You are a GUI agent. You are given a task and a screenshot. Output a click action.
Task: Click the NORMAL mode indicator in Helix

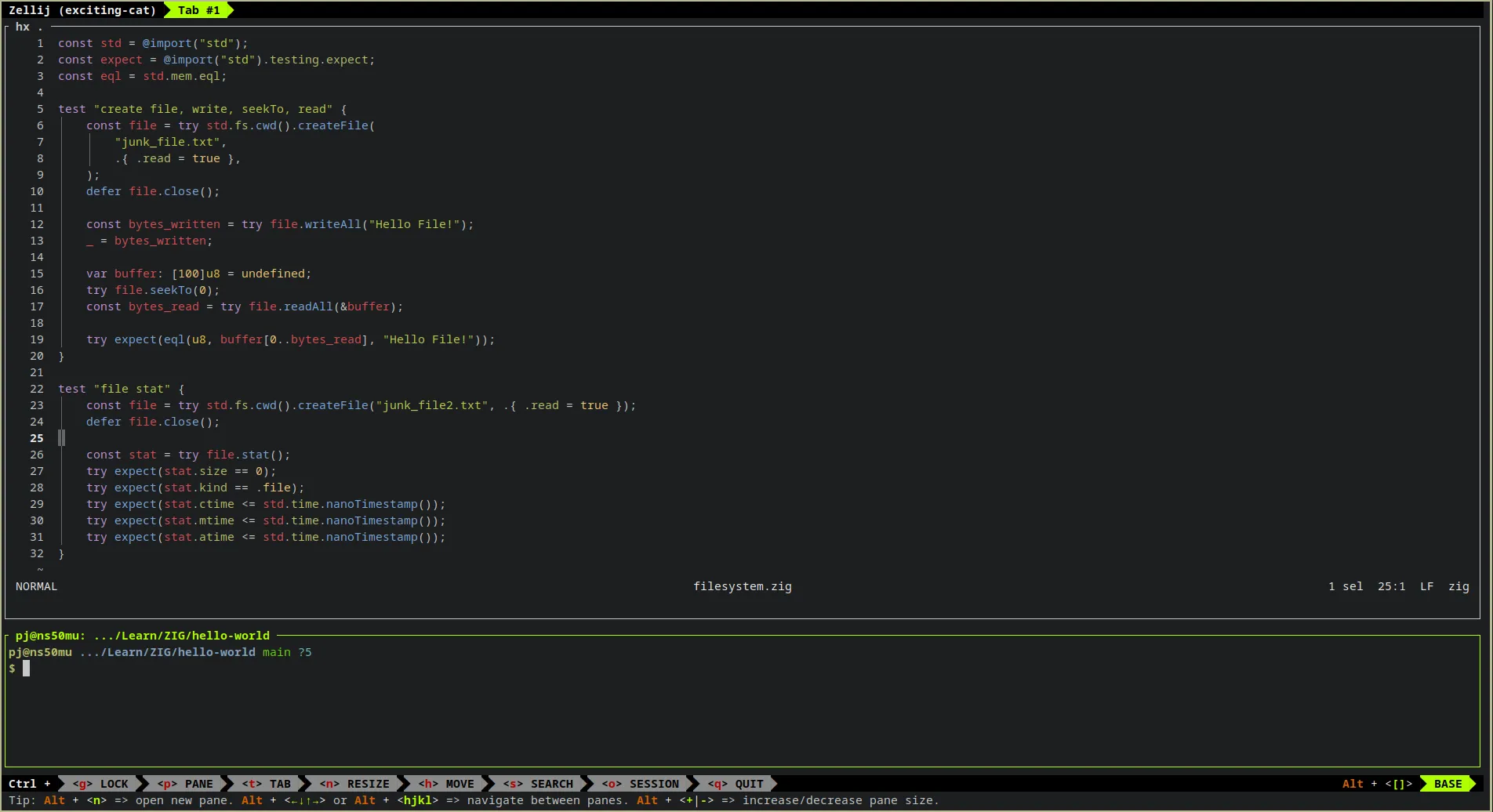(36, 586)
